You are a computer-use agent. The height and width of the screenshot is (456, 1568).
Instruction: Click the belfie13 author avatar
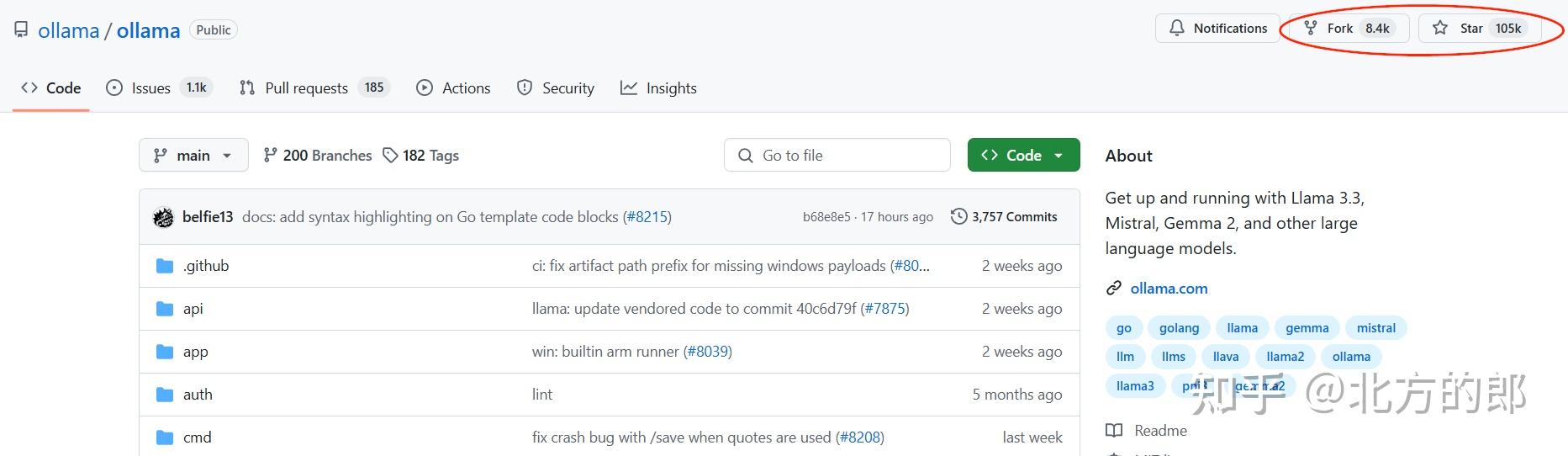point(163,217)
